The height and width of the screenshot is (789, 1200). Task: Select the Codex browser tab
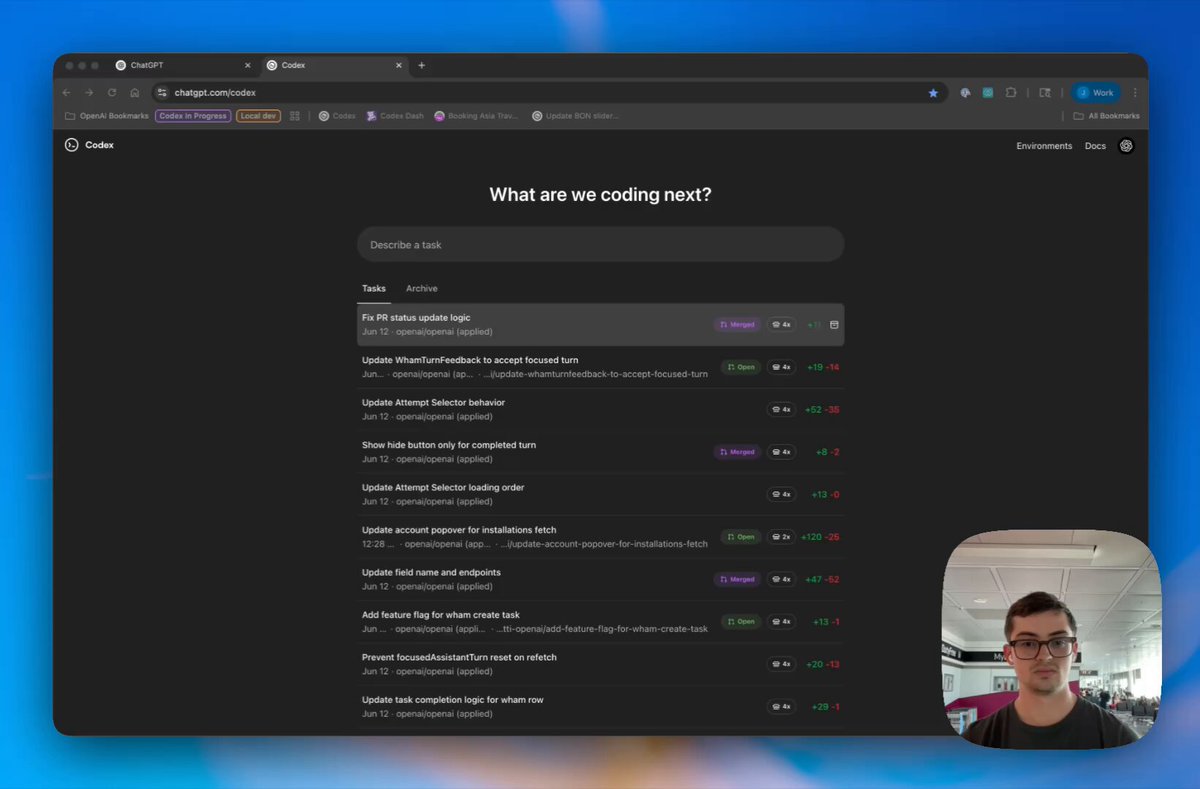pyautogui.click(x=334, y=65)
